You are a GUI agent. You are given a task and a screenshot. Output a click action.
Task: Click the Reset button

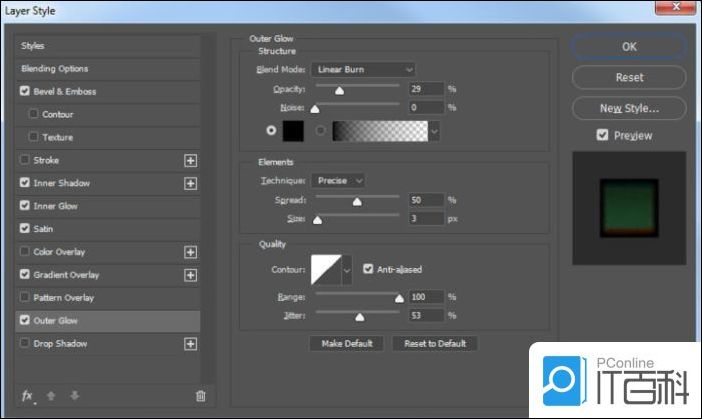point(629,77)
